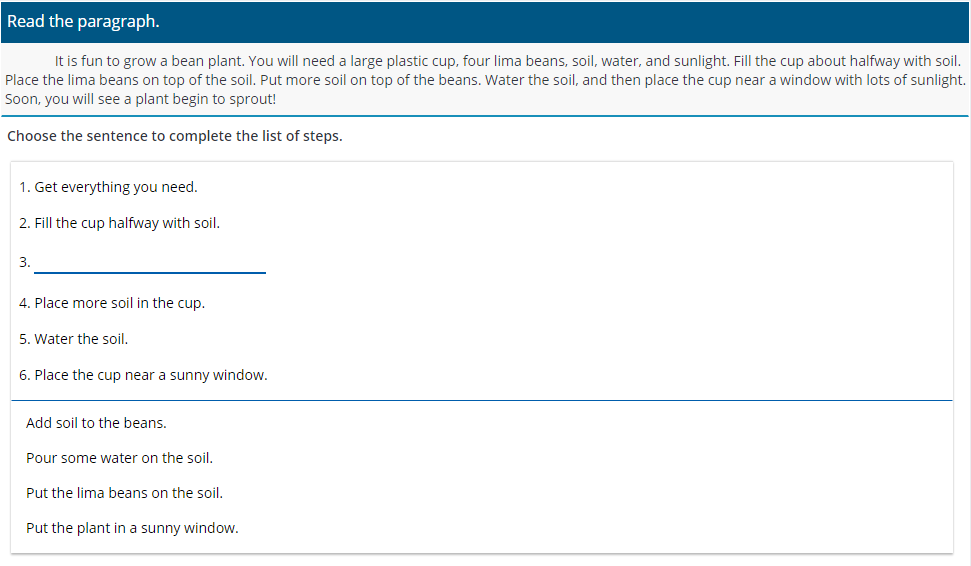Click the number 3 beside the blank
The width and height of the screenshot is (971, 566).
[24, 263]
